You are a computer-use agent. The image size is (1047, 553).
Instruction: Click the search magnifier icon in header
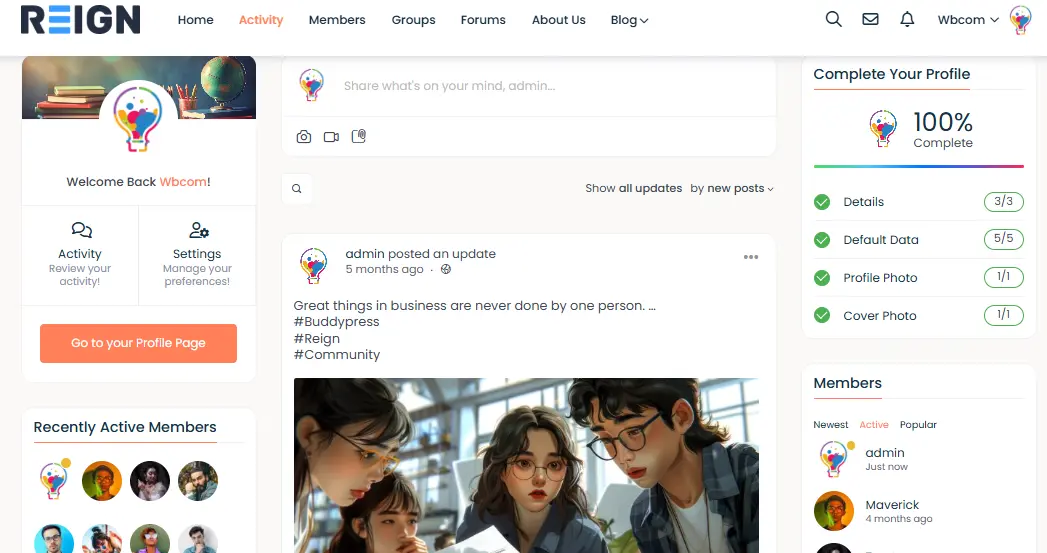click(x=833, y=19)
